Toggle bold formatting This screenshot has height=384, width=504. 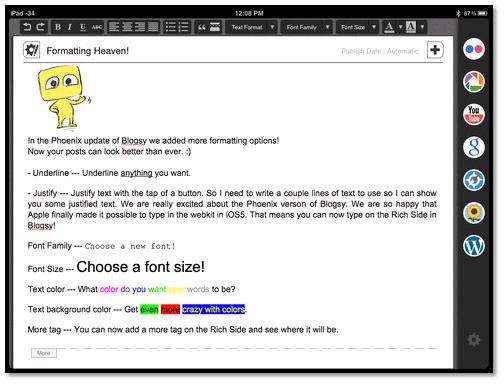[x=58, y=27]
